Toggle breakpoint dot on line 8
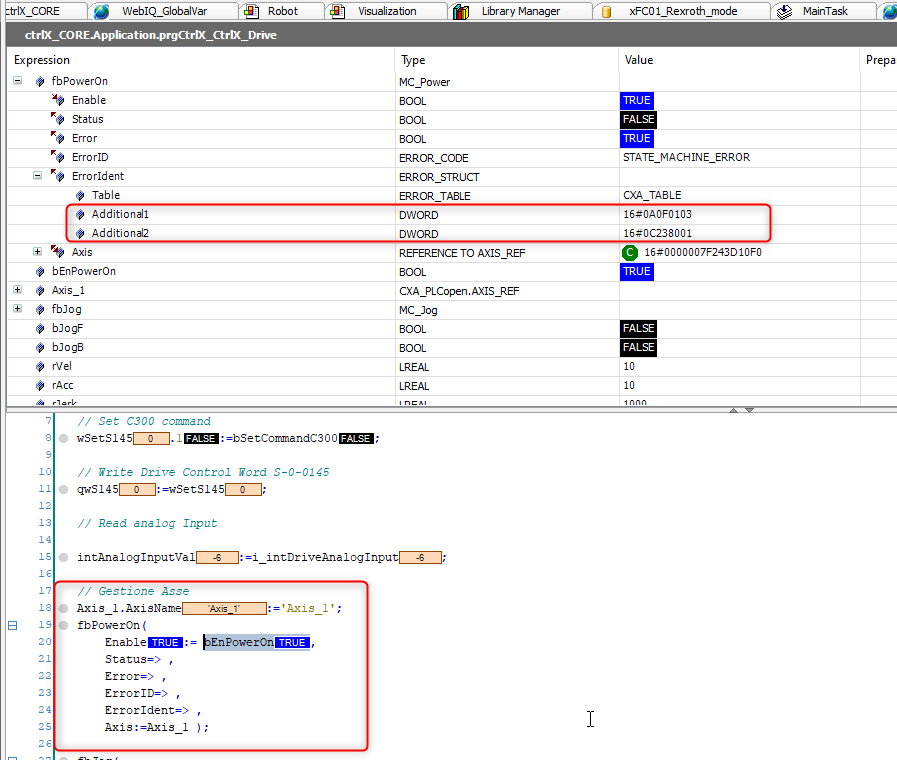The width and height of the screenshot is (897, 760). point(63,438)
